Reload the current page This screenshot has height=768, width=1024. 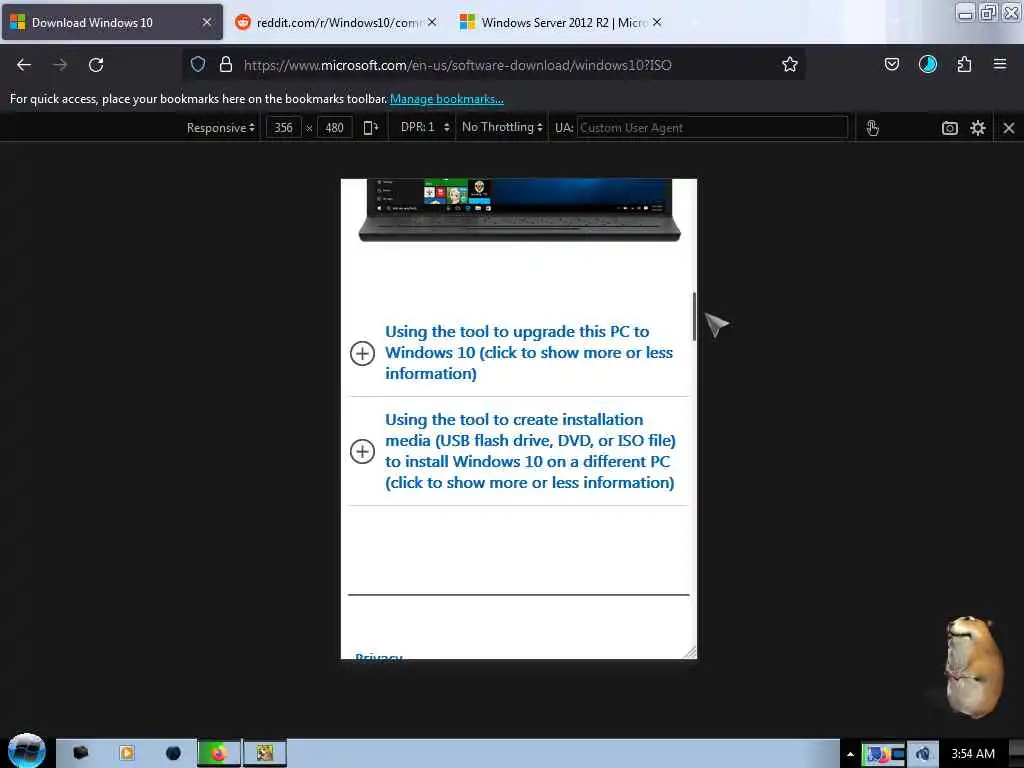click(x=96, y=65)
